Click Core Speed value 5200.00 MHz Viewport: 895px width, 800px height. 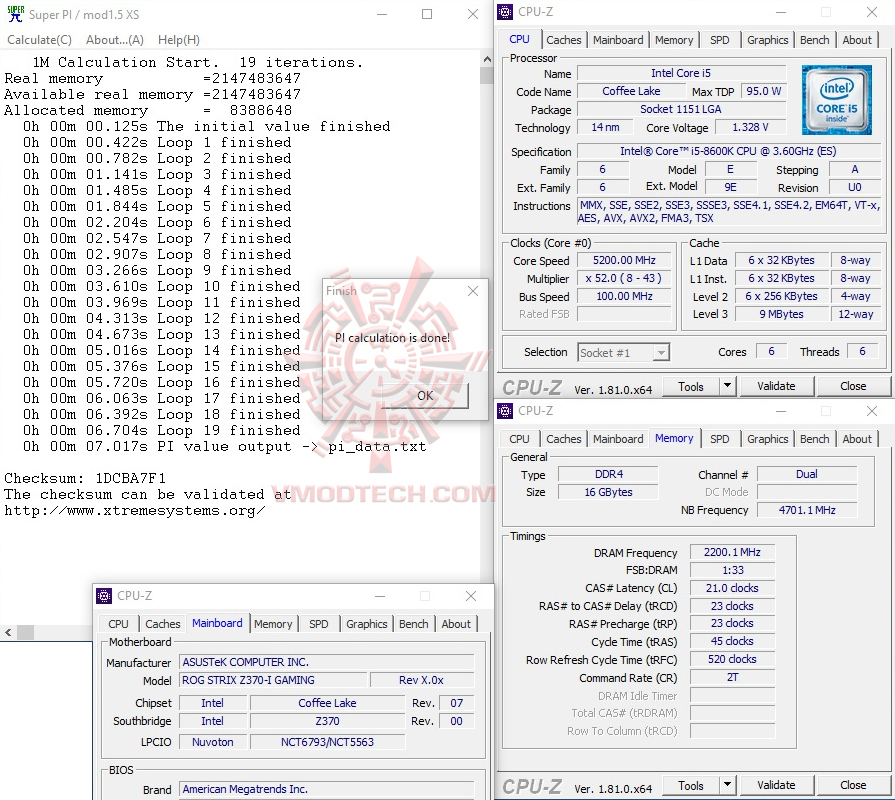[624, 260]
